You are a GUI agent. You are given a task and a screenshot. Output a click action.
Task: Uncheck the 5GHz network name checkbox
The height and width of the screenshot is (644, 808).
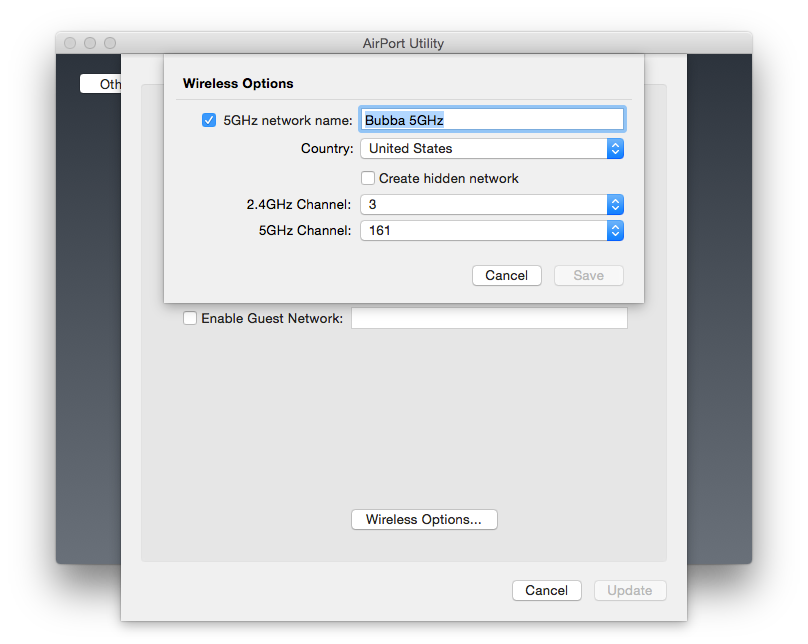(x=209, y=120)
